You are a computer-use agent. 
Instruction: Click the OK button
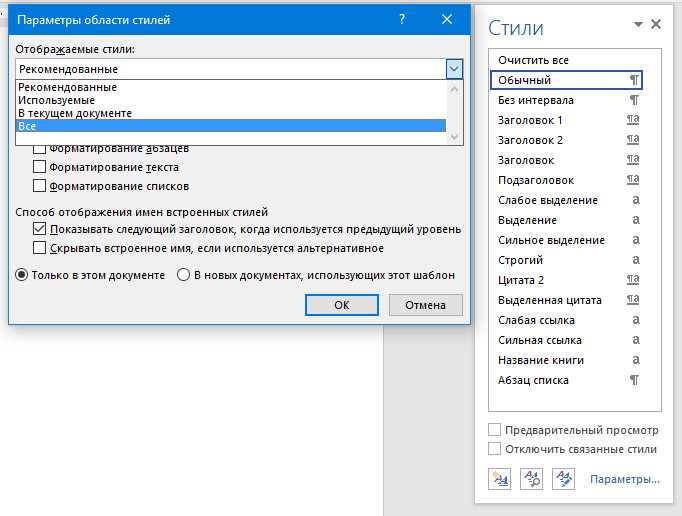pyautogui.click(x=341, y=305)
